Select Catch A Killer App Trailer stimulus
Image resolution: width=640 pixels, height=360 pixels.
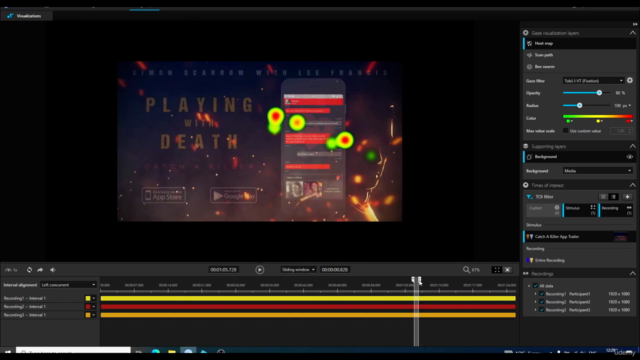click(580, 237)
